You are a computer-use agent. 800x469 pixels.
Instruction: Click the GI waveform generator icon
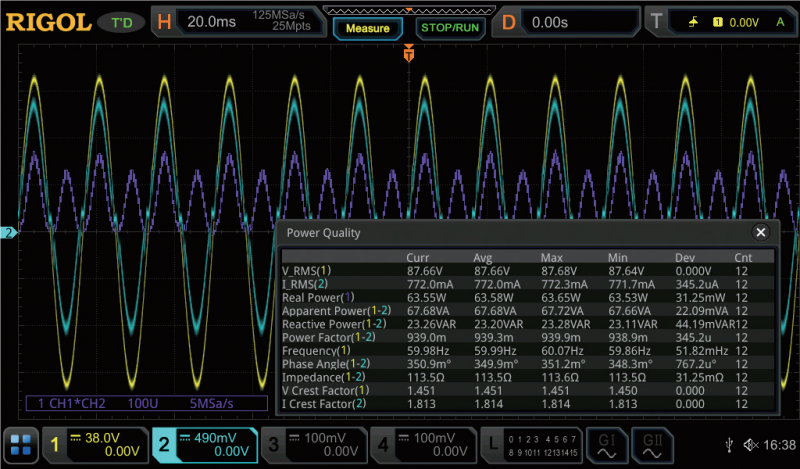pos(607,444)
